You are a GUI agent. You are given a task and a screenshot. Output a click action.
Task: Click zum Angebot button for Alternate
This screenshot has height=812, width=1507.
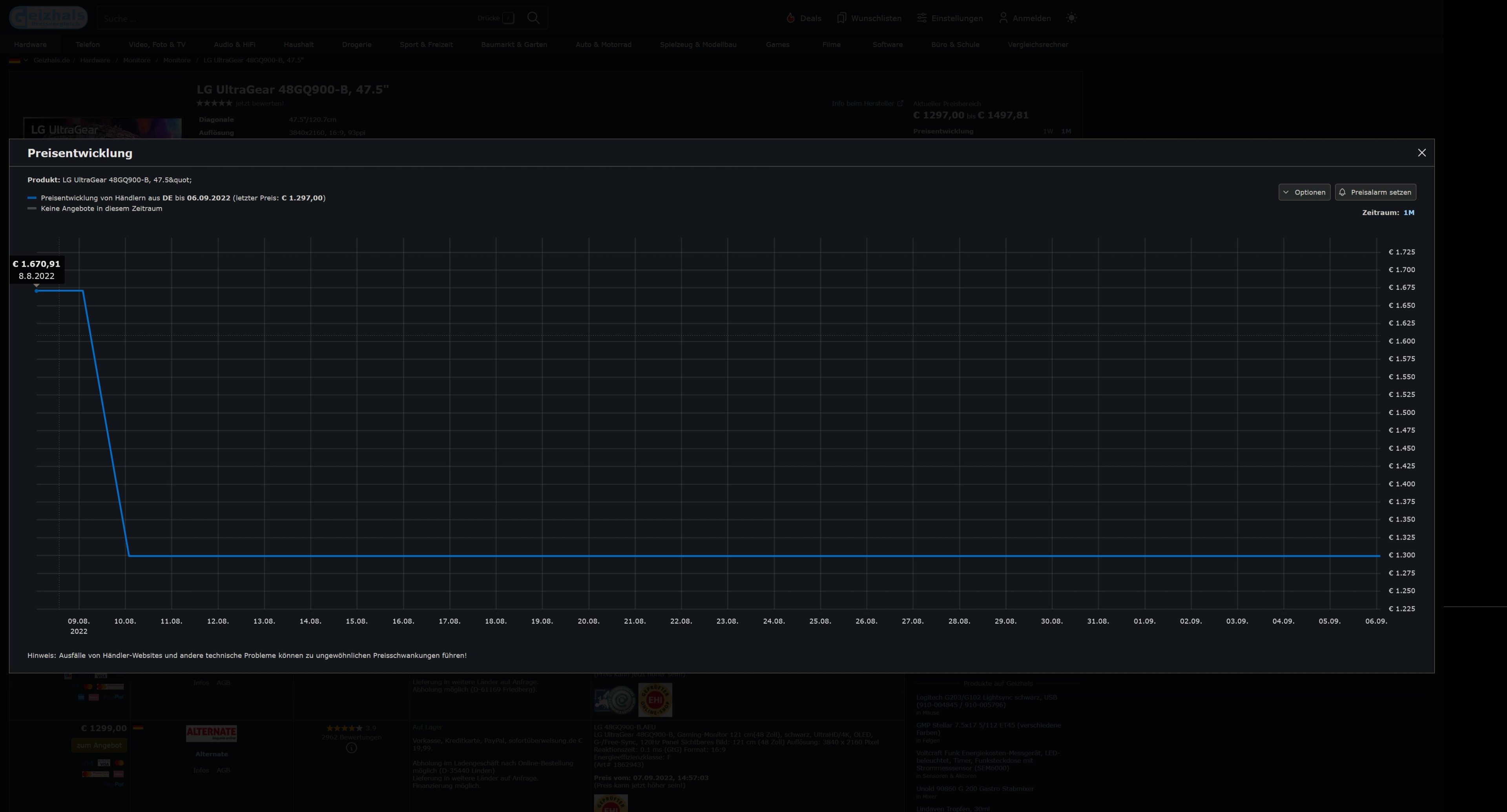pos(99,745)
